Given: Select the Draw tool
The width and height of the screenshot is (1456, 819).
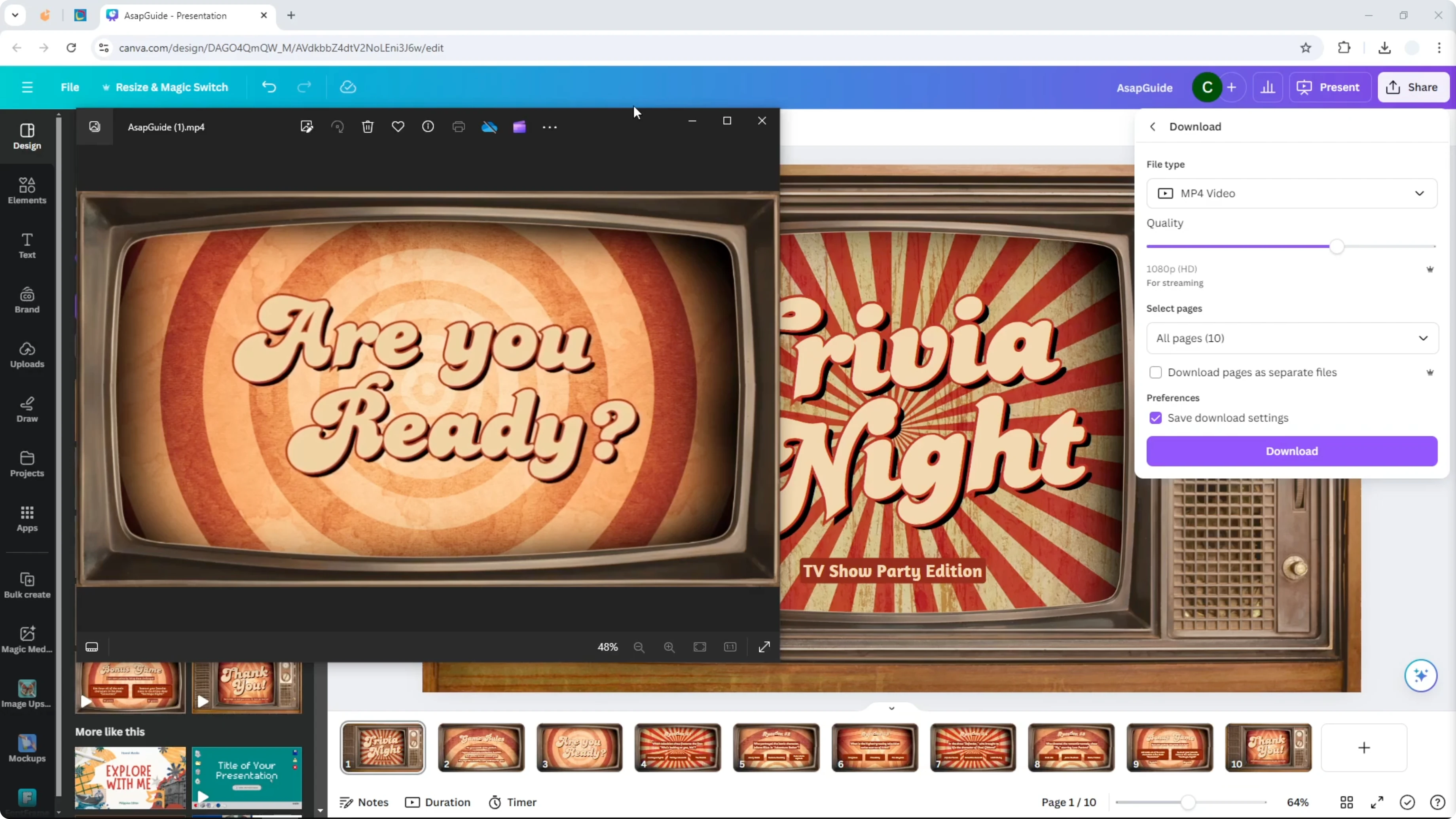Looking at the screenshot, I should (27, 410).
